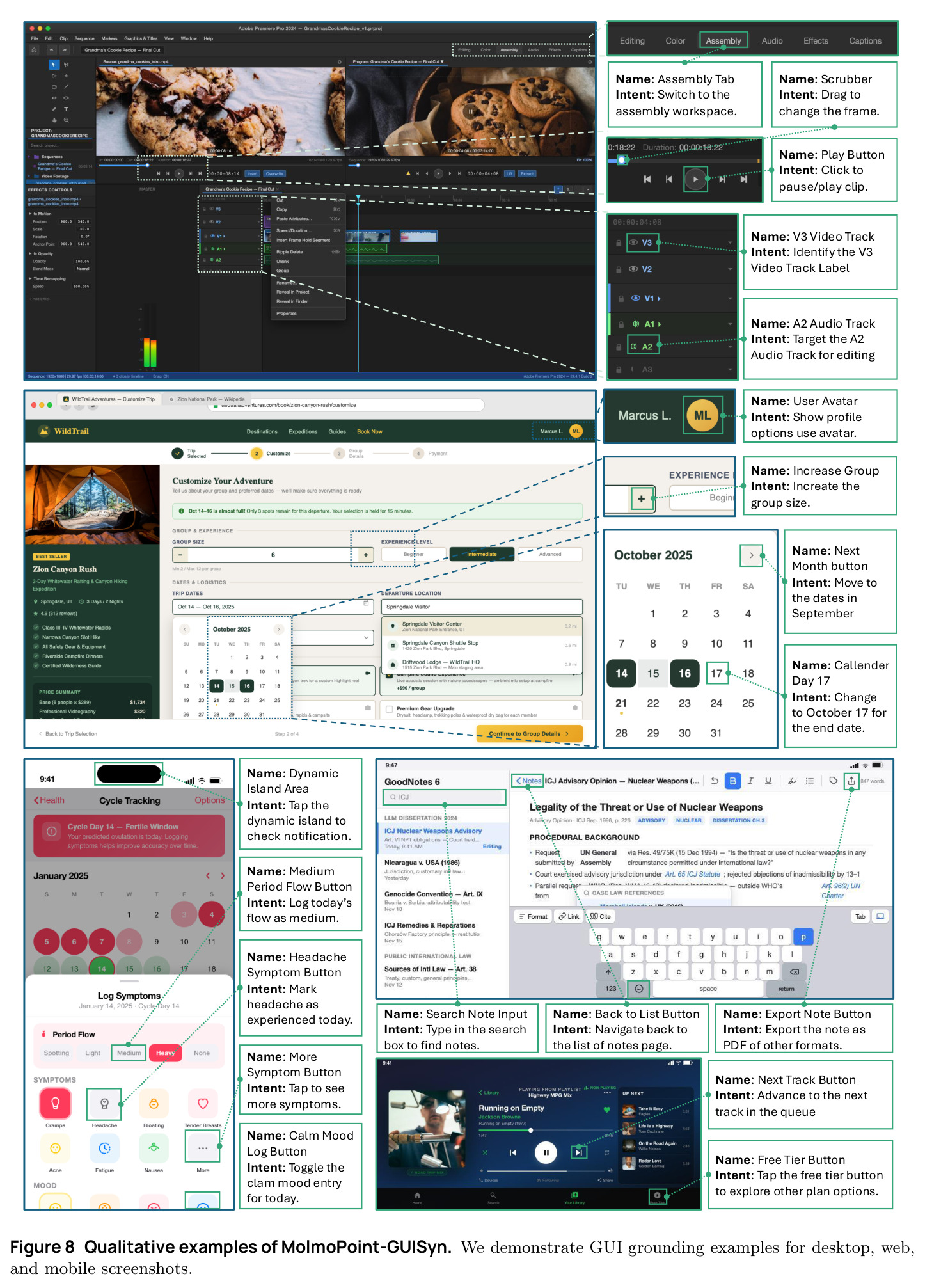925x1288 pixels.
Task: Collapse the fx Motion section in Effect Controls
Action: point(31,214)
